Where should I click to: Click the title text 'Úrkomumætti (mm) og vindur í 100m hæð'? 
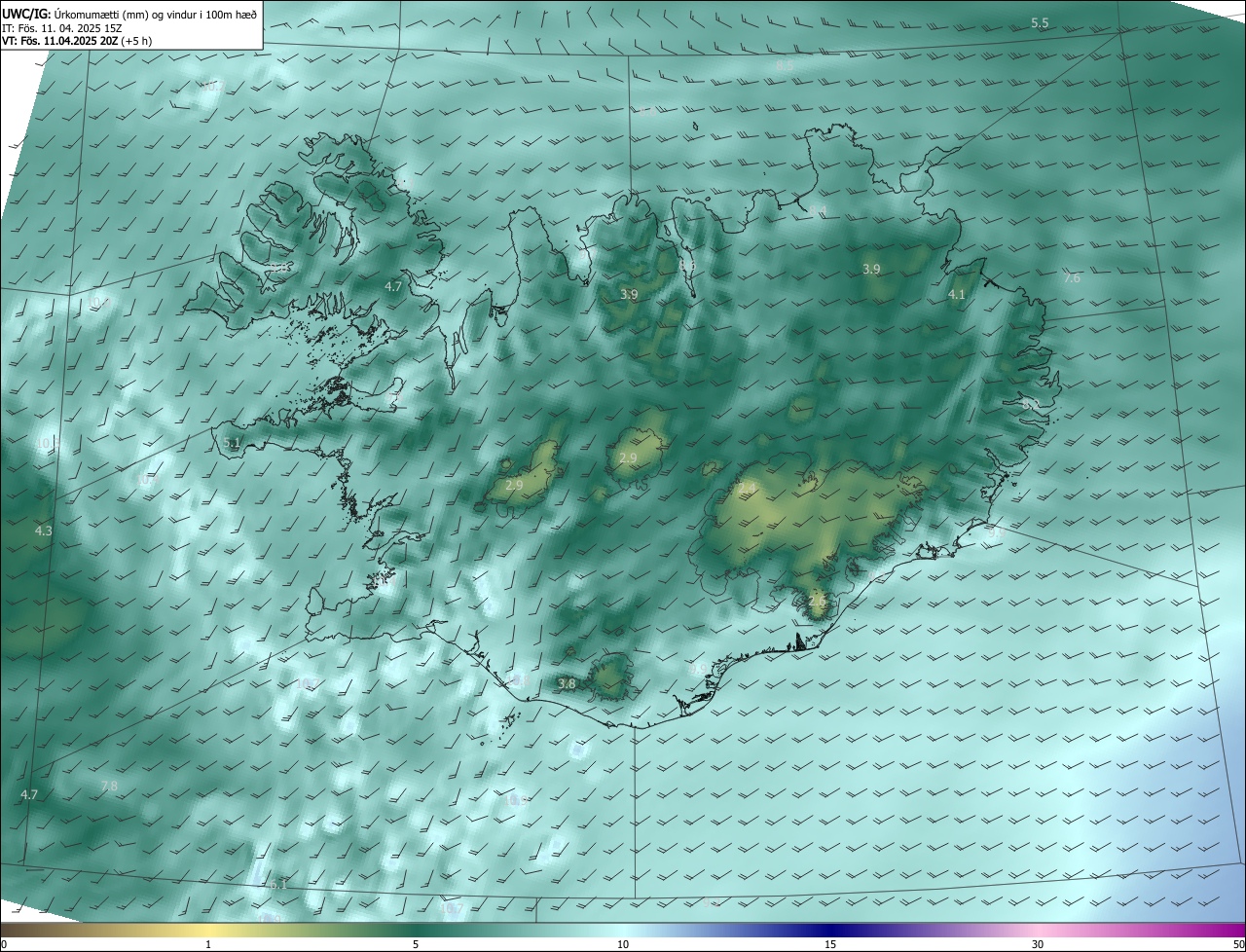[156, 13]
